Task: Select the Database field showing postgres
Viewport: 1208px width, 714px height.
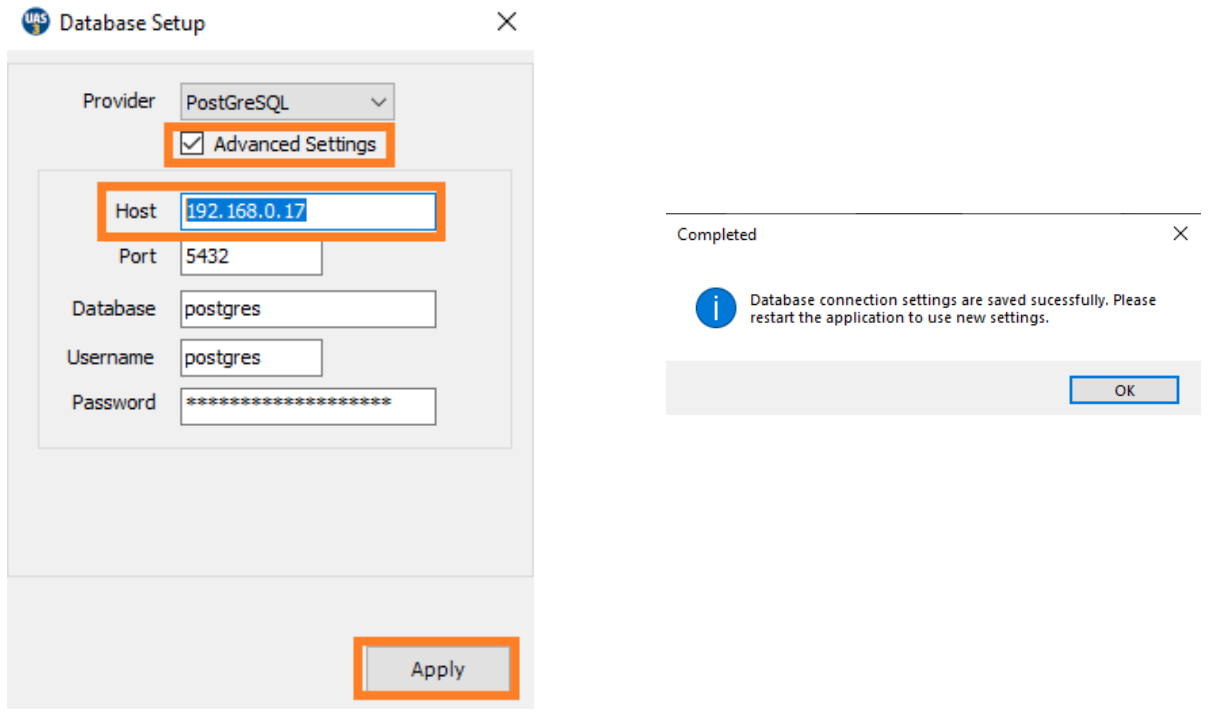Action: click(307, 309)
